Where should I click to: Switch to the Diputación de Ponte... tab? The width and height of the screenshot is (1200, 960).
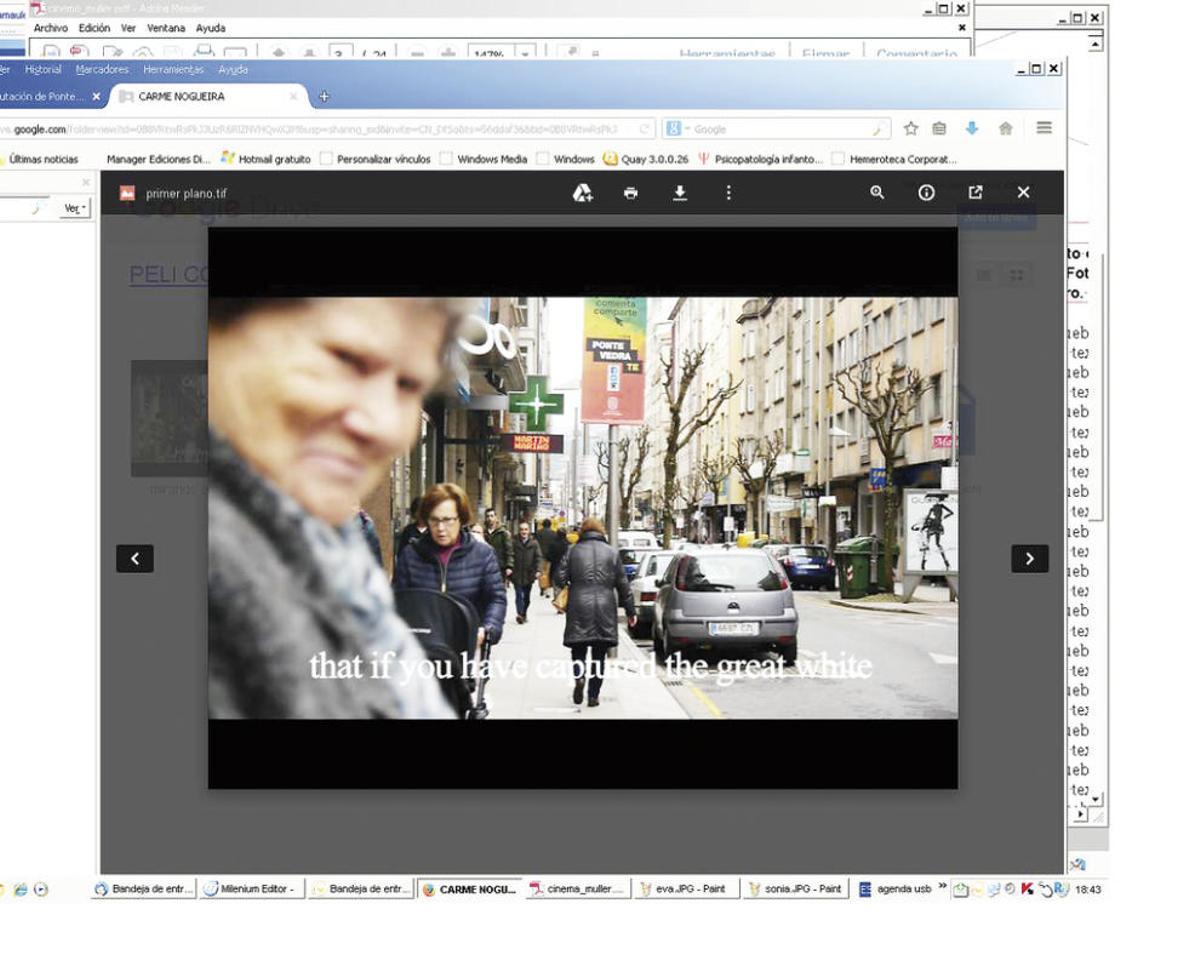(42, 97)
